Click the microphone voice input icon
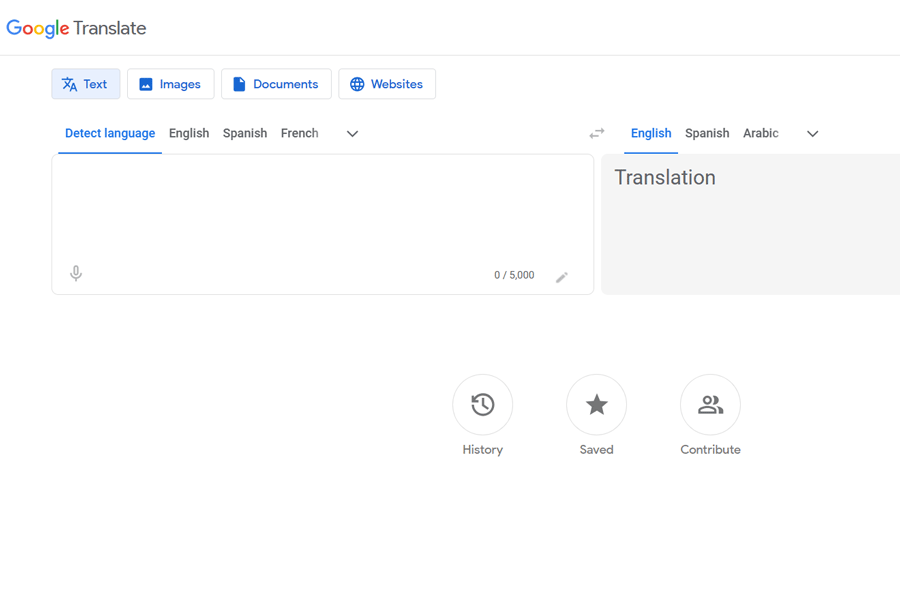The height and width of the screenshot is (600, 900). (76, 274)
